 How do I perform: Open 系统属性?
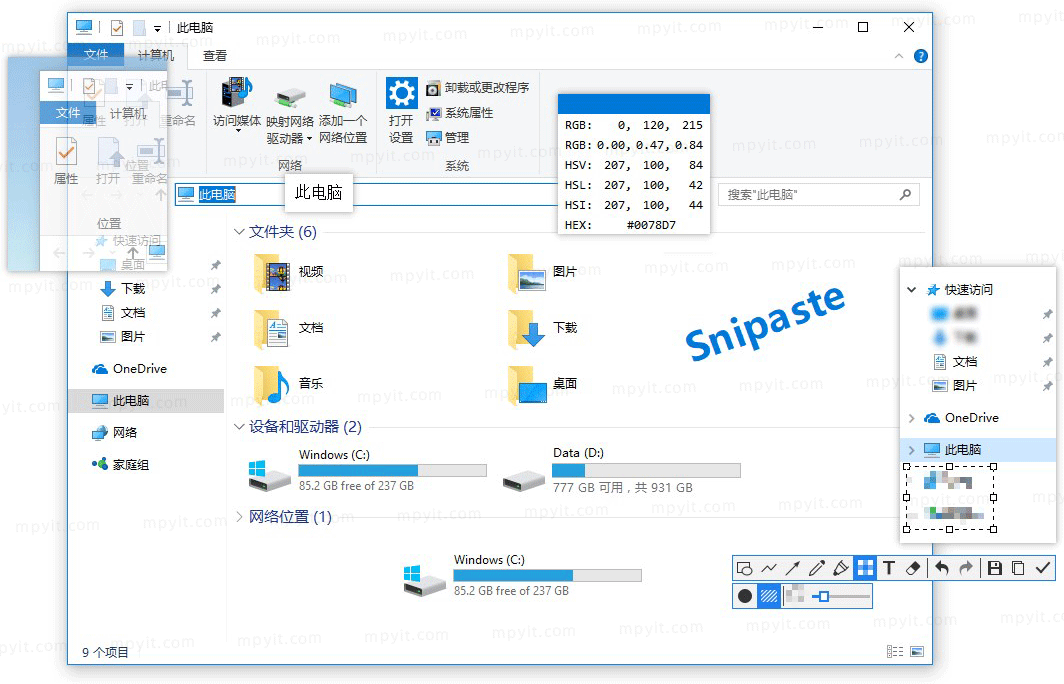pos(459,113)
